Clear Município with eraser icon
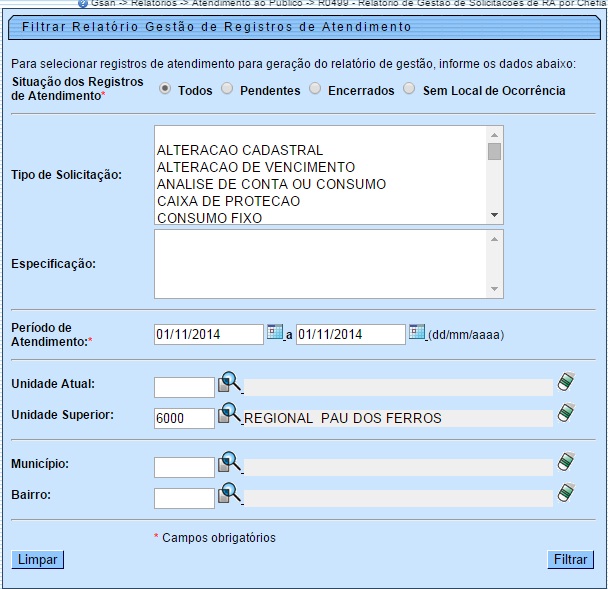Image resolution: width=608 pixels, height=589 pixels. click(566, 461)
